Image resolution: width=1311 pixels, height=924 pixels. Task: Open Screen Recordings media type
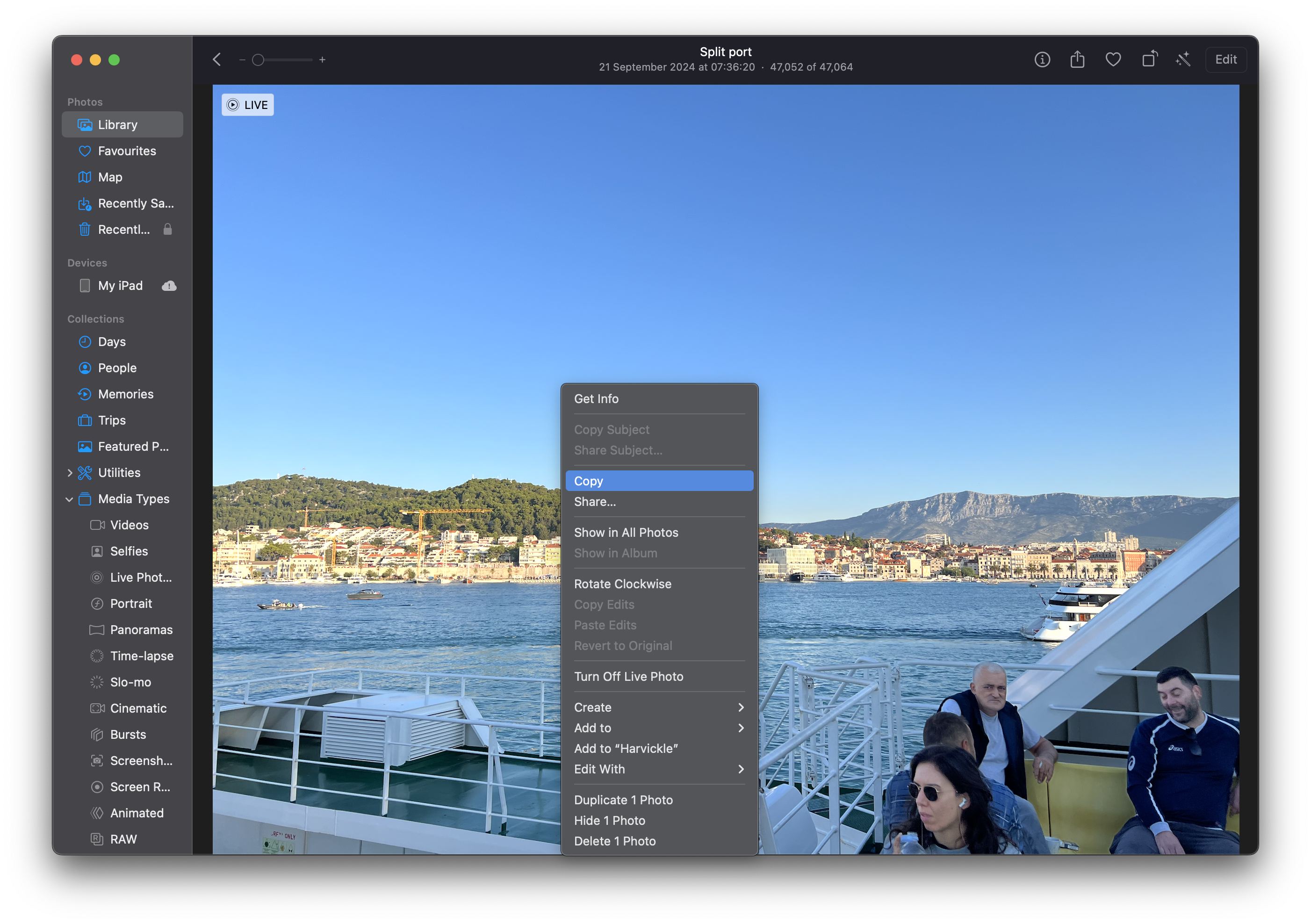tap(122, 787)
